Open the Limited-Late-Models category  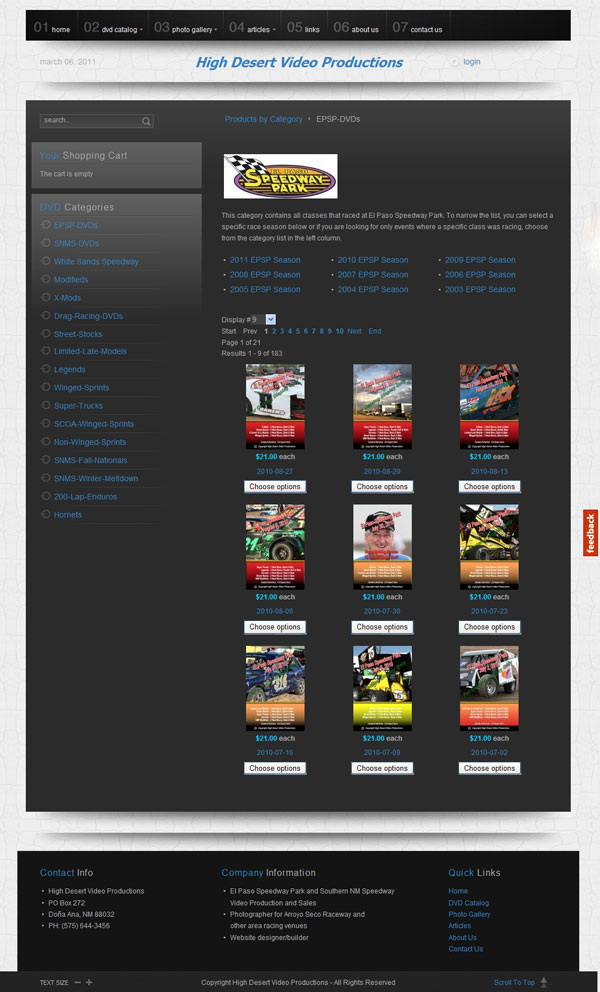tap(90, 351)
